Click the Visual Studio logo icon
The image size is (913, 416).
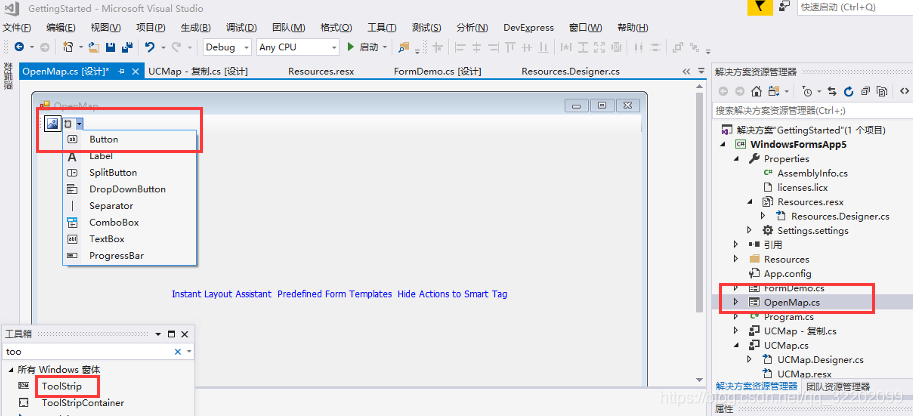point(11,8)
